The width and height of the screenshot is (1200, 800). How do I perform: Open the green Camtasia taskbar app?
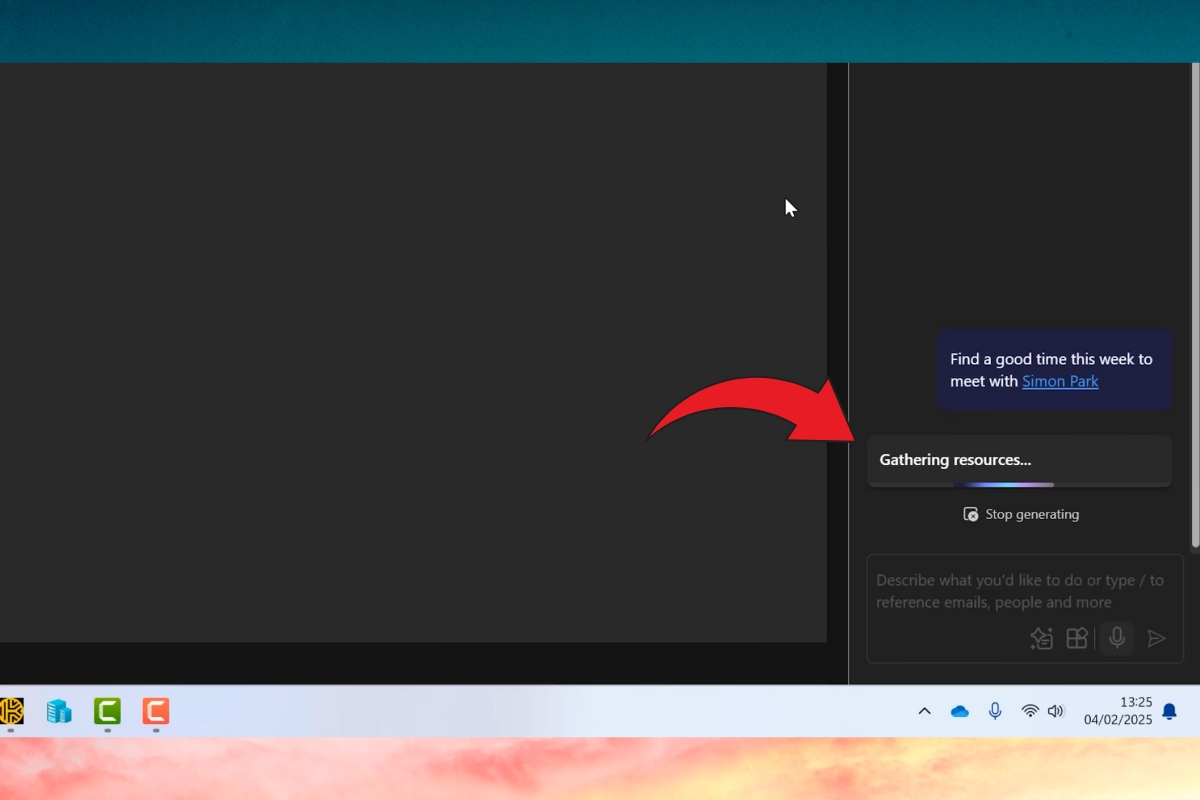pyautogui.click(x=107, y=711)
